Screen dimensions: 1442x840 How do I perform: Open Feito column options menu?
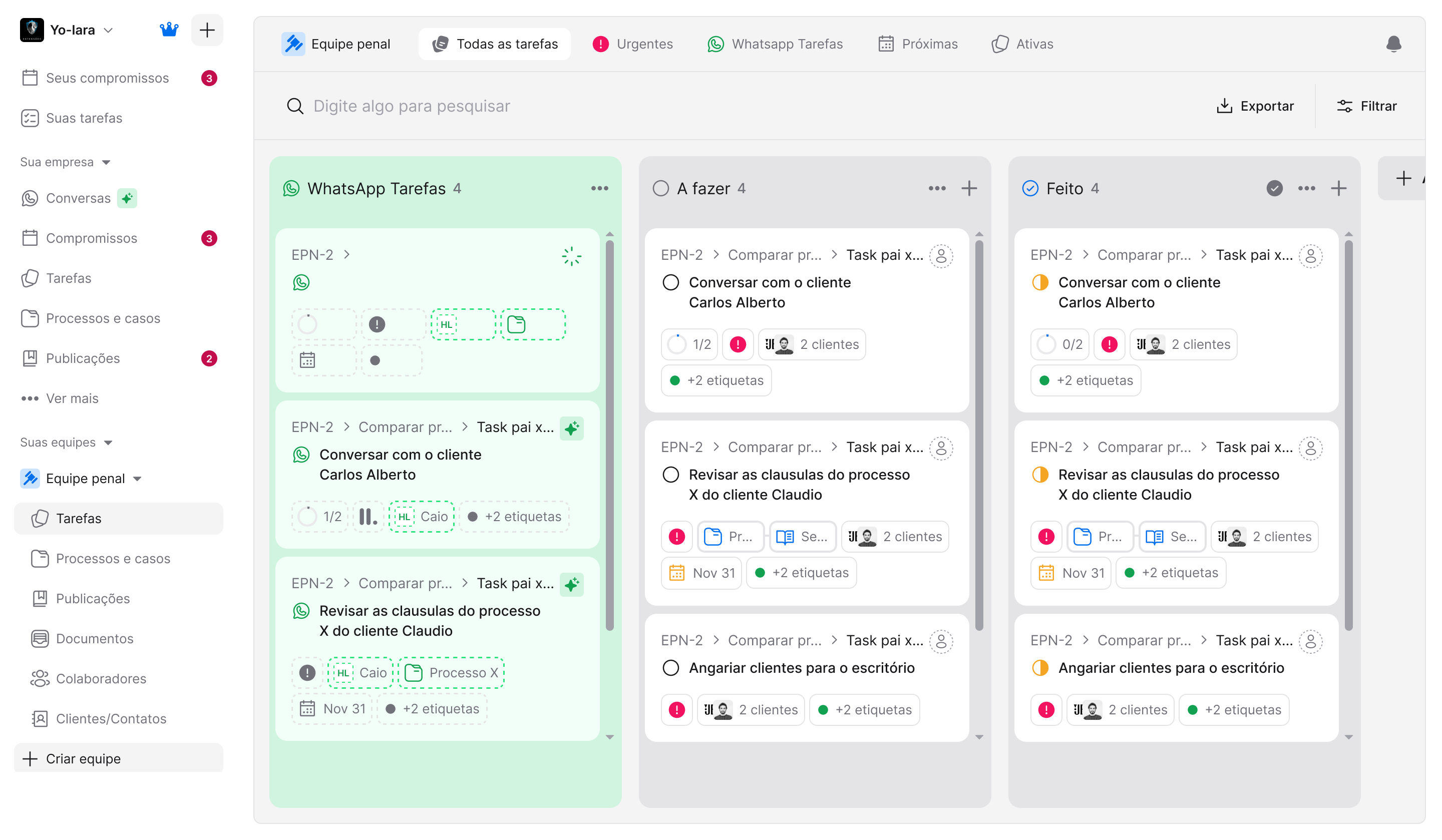click(1306, 188)
